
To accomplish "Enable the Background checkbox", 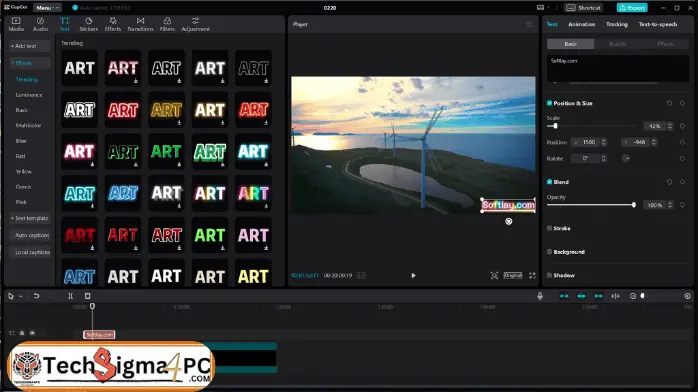I will pyautogui.click(x=549, y=251).
